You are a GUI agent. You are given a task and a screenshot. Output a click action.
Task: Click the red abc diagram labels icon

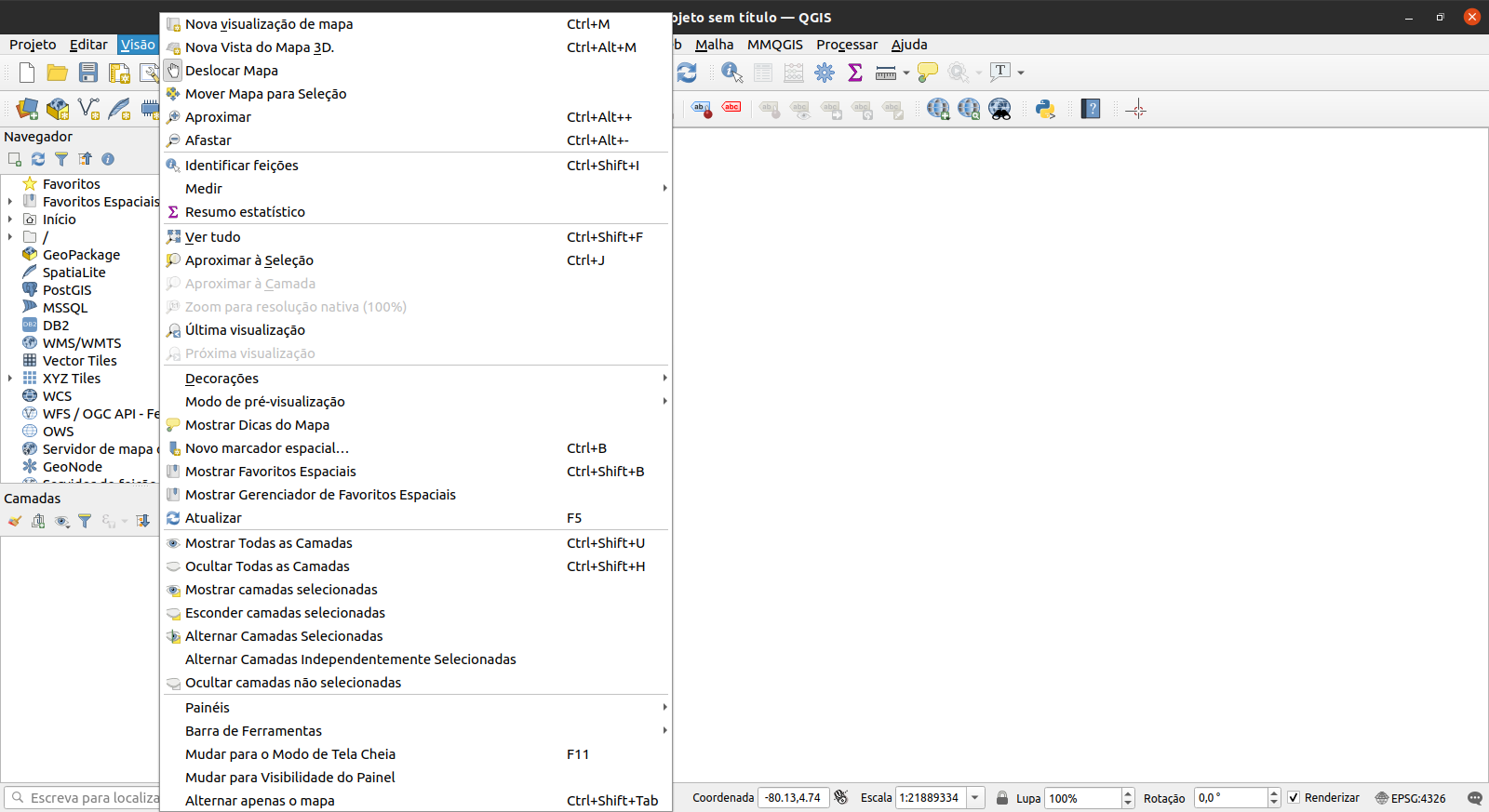click(731, 108)
